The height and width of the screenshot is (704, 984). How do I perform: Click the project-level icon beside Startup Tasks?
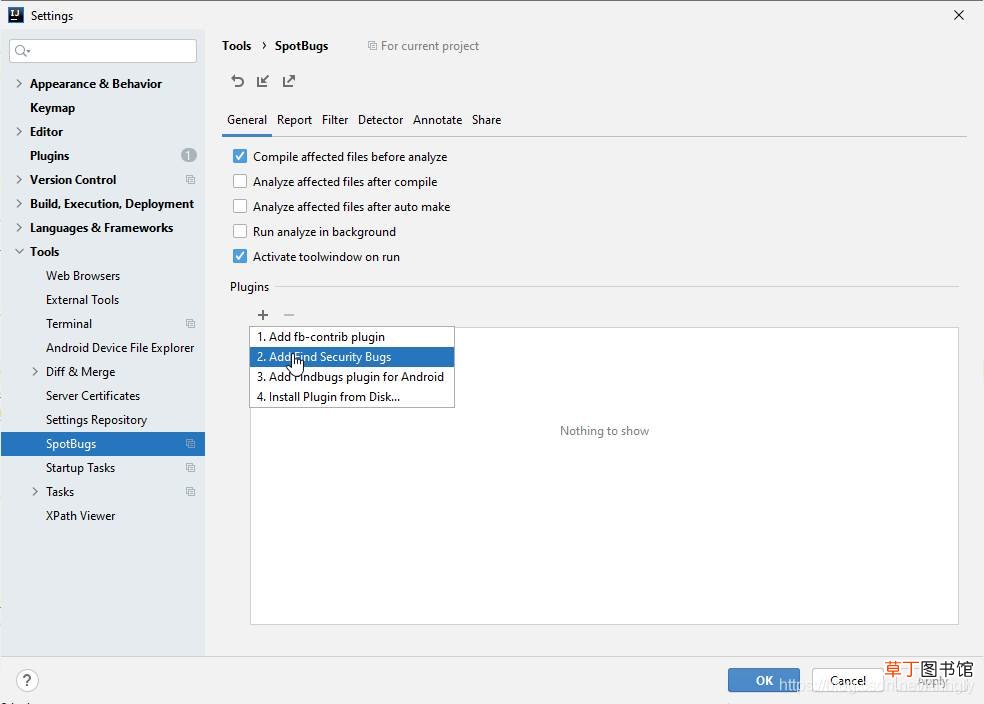point(190,467)
